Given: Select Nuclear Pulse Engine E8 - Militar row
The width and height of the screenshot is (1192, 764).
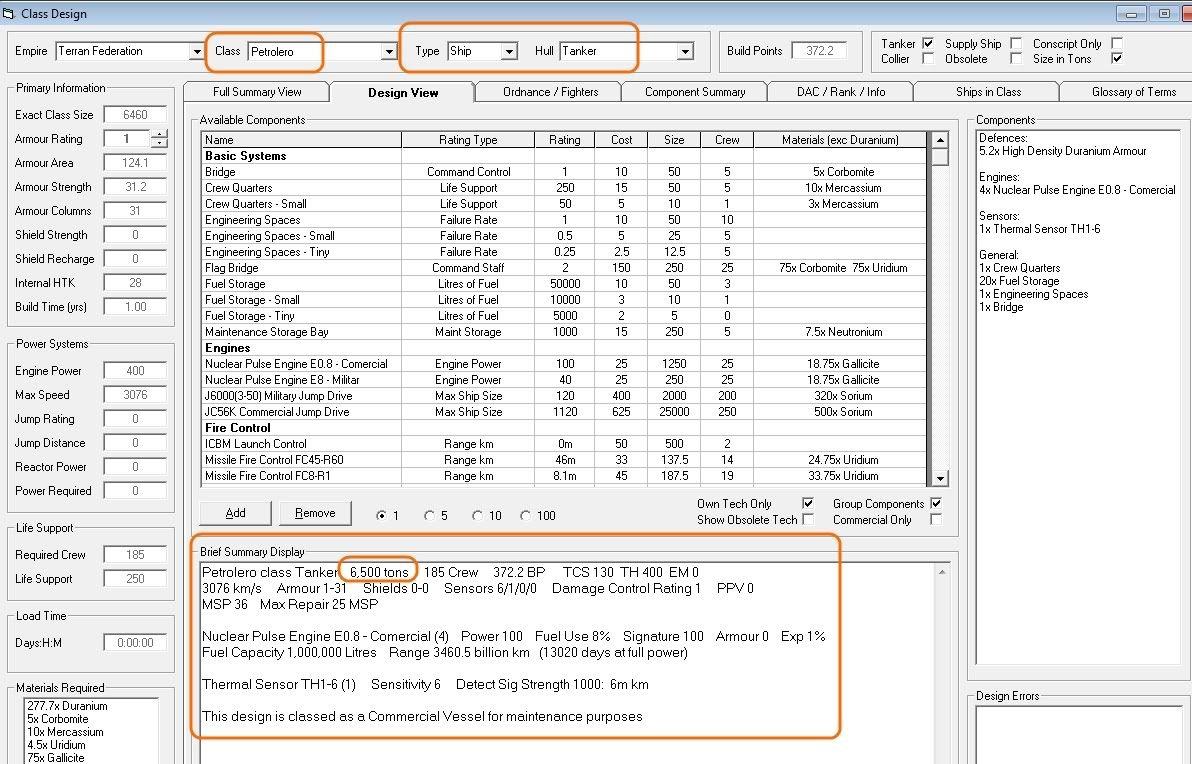Looking at the screenshot, I should click(x=564, y=379).
